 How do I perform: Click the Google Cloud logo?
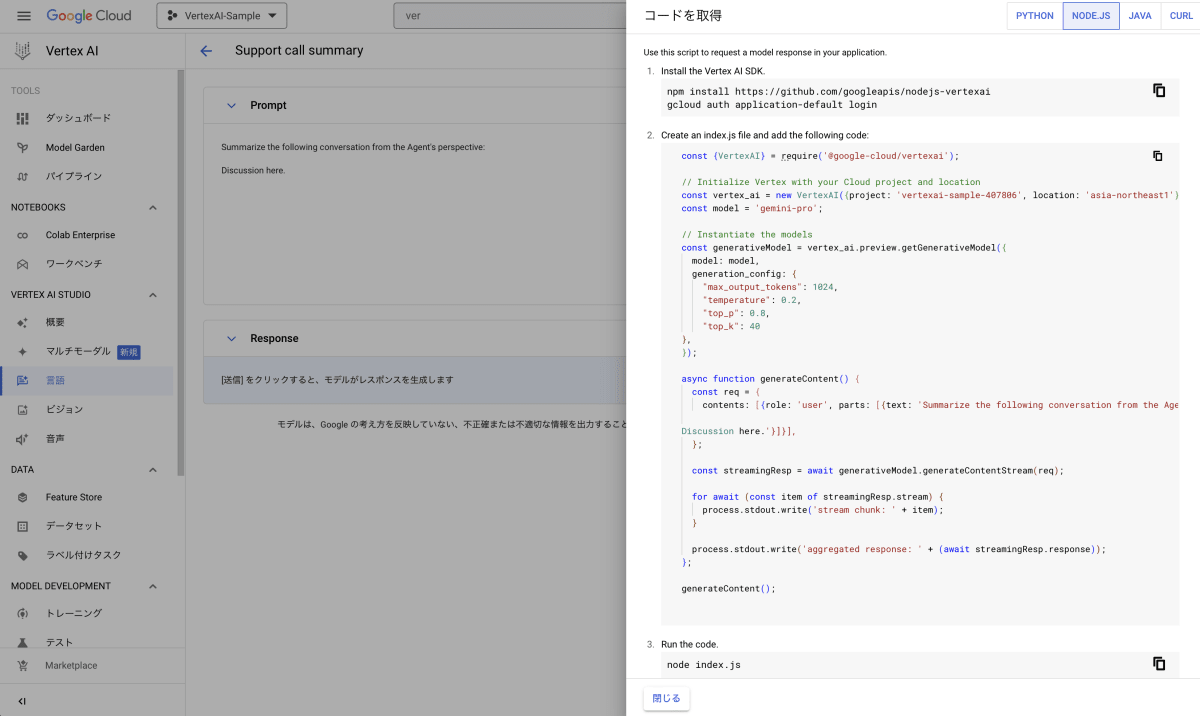click(x=89, y=16)
